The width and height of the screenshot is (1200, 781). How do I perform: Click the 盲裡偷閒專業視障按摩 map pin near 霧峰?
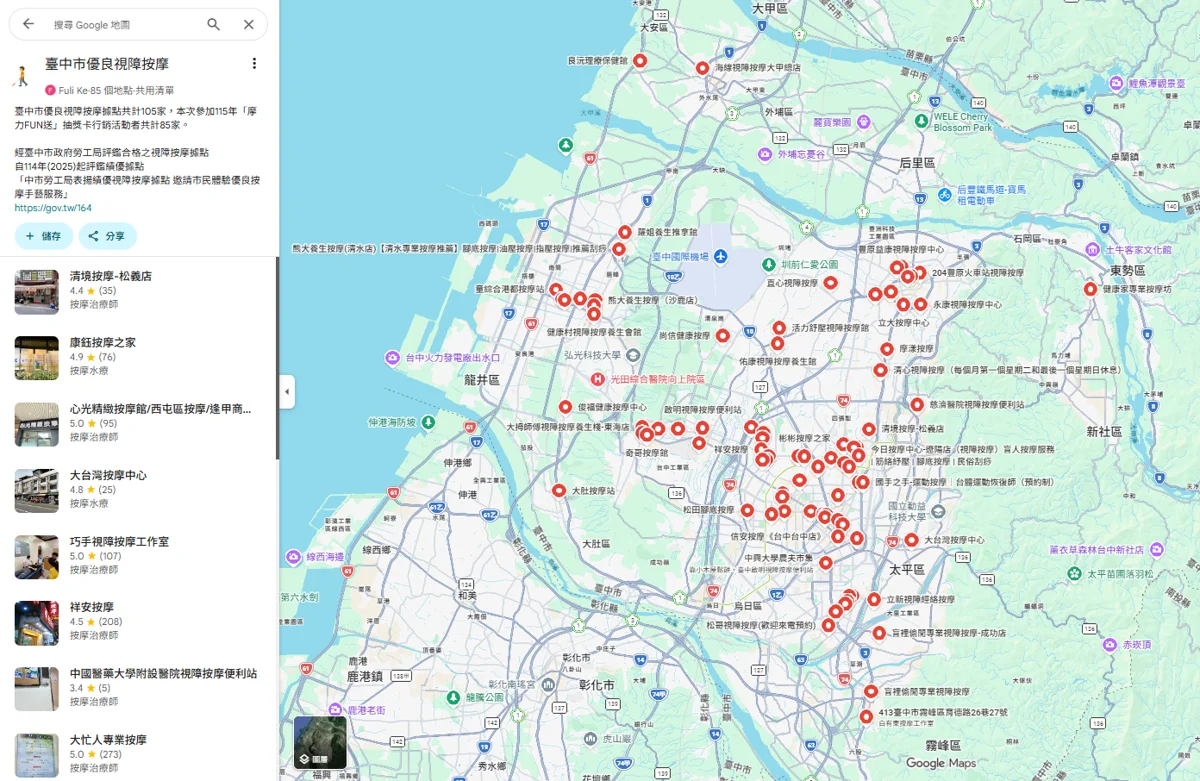(871, 691)
